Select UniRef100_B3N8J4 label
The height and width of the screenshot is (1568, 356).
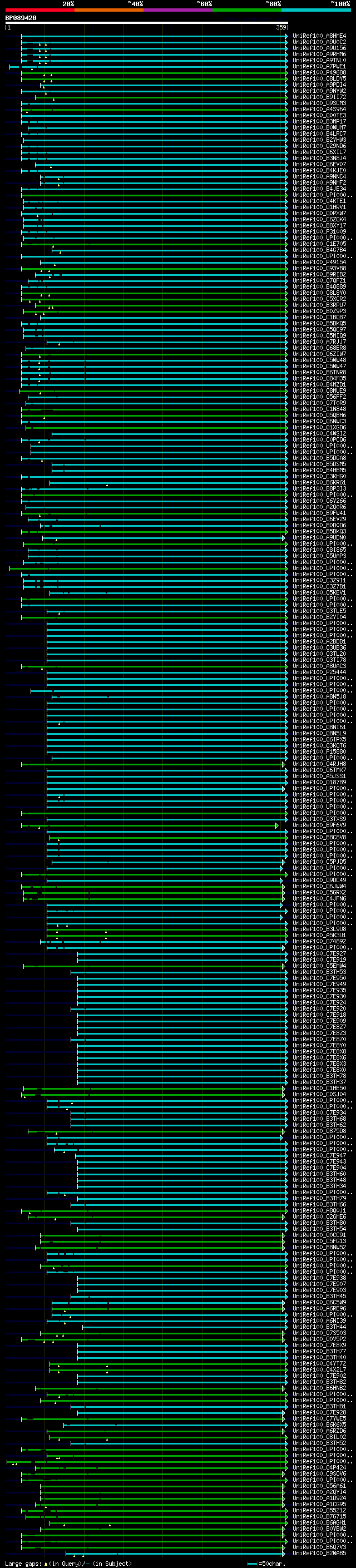click(x=319, y=159)
